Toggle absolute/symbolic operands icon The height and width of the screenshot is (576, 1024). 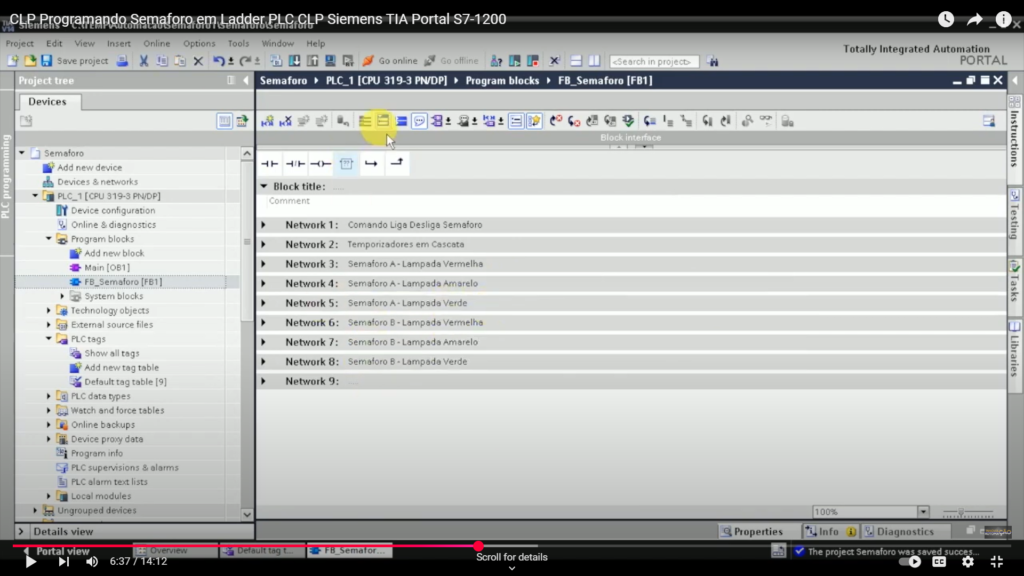pyautogui.click(x=437, y=121)
